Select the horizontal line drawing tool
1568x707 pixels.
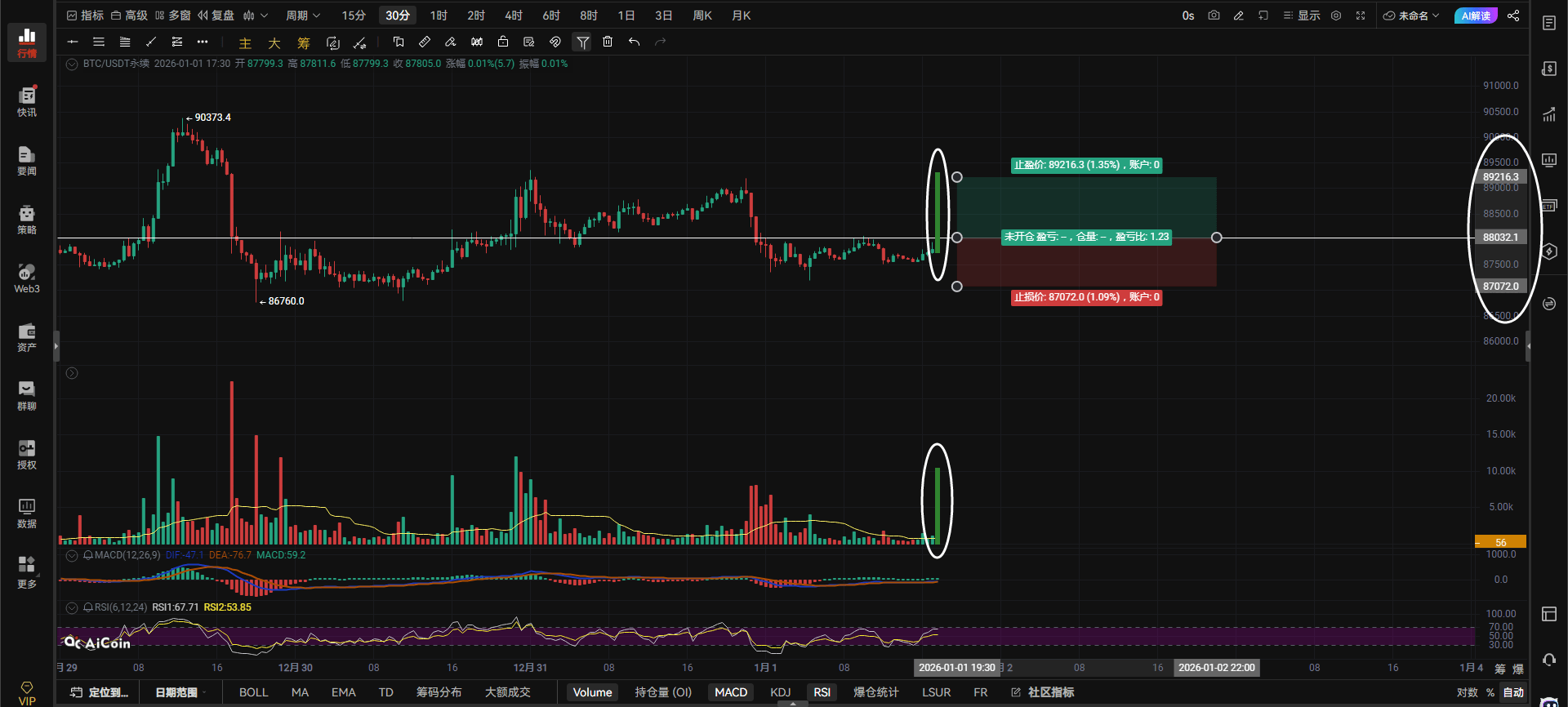[73, 42]
